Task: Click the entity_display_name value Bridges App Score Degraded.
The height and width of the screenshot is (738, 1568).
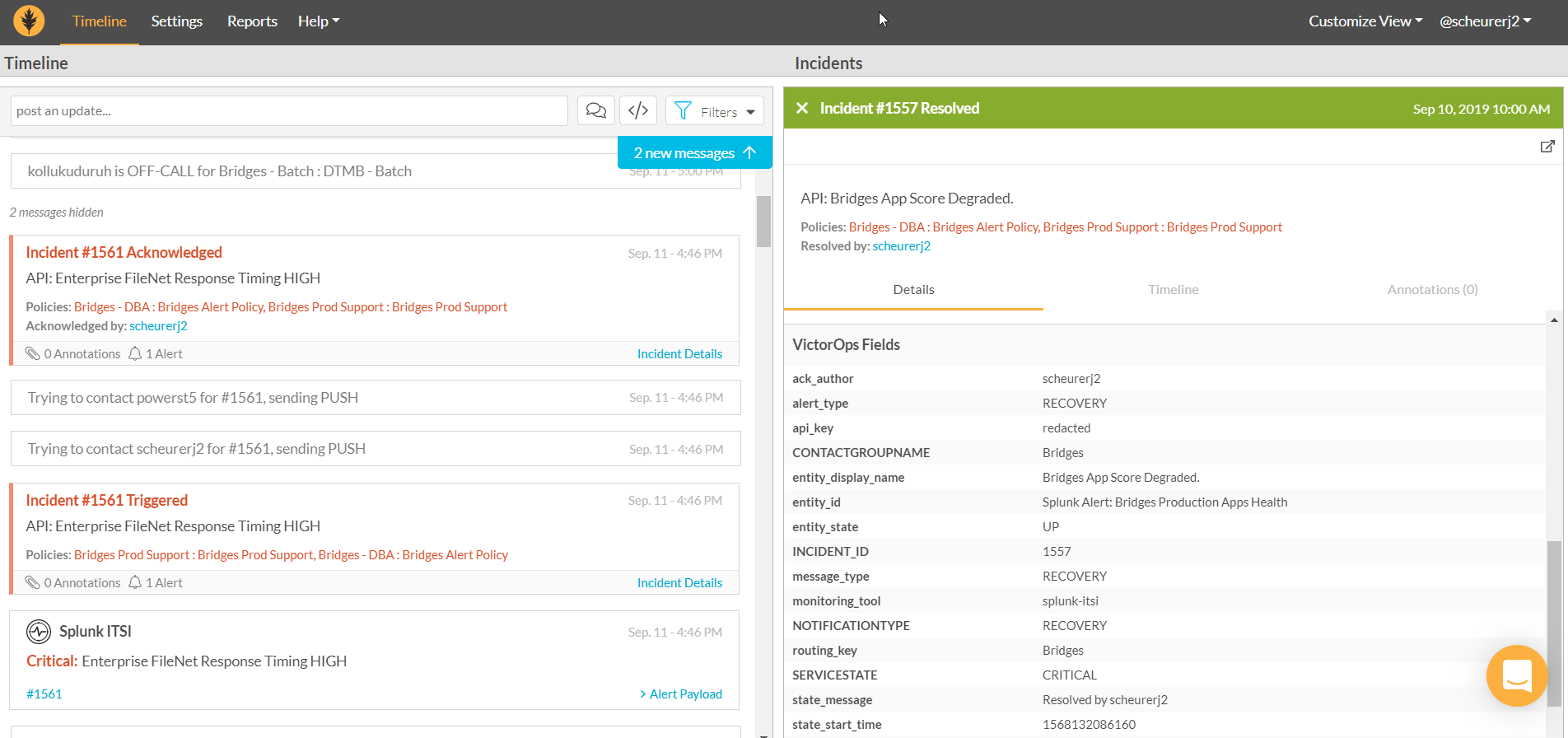Action: pos(1121,478)
